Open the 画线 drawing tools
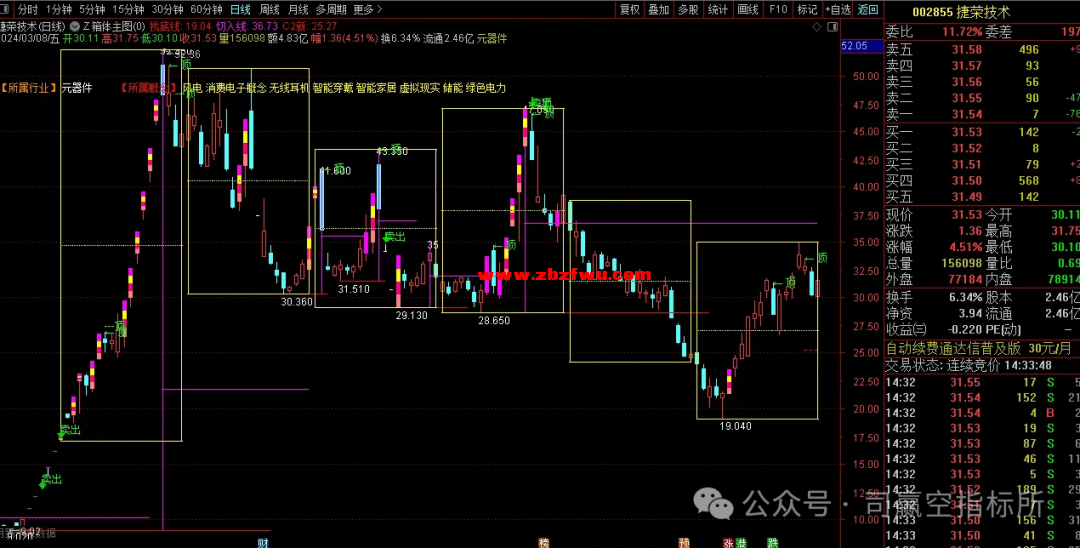This screenshot has height=548, width=1080. tap(747, 9)
